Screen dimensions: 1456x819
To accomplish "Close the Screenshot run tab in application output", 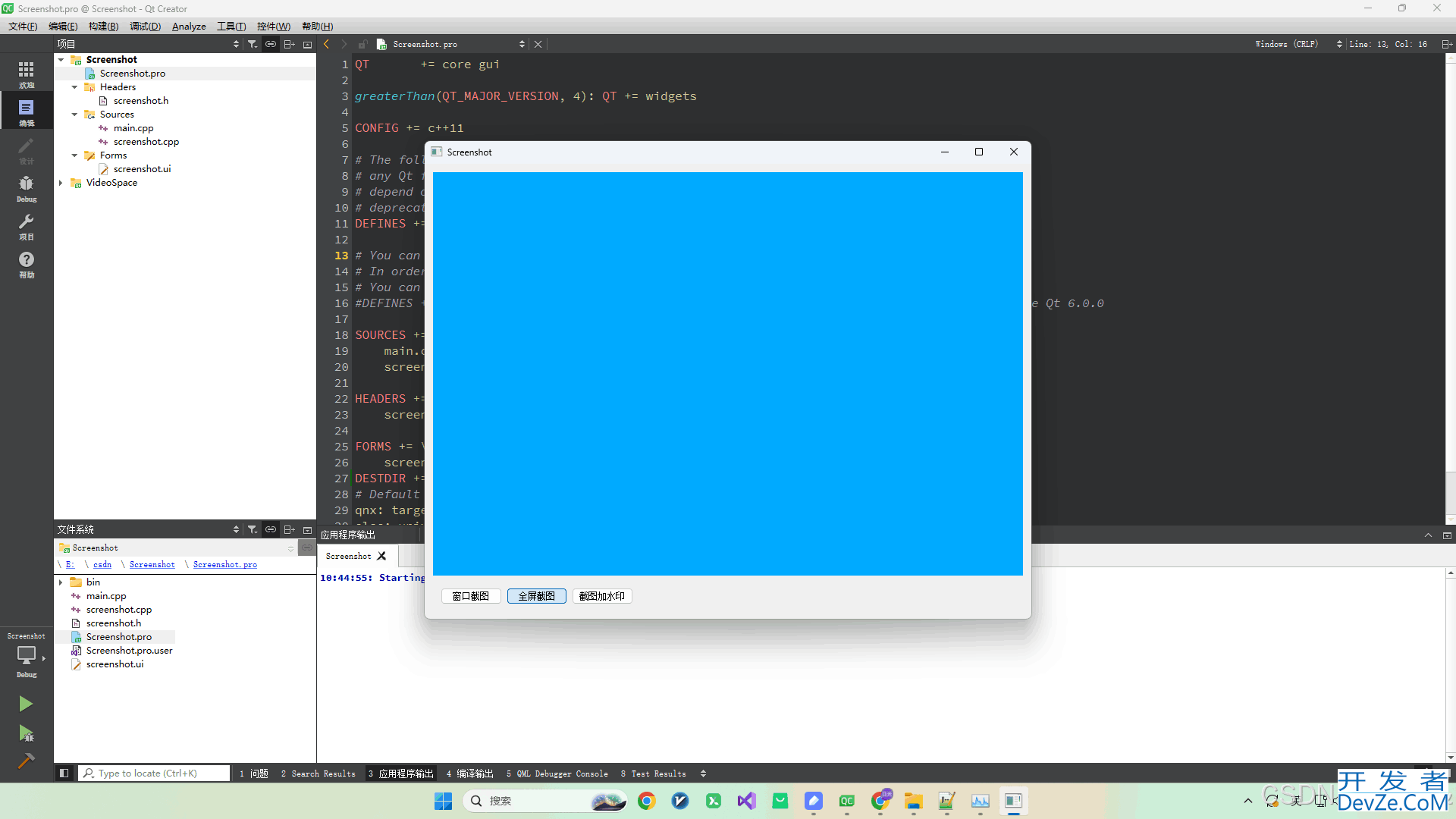I will pyautogui.click(x=382, y=556).
